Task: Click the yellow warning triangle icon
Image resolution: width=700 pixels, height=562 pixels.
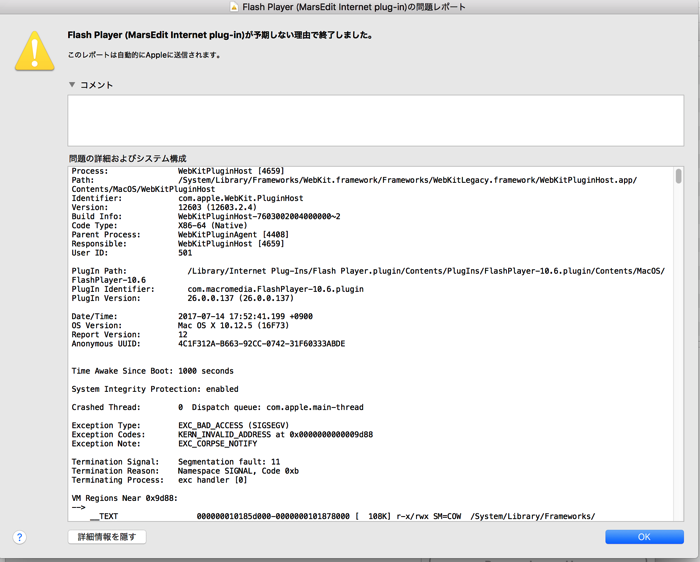Action: point(35,51)
